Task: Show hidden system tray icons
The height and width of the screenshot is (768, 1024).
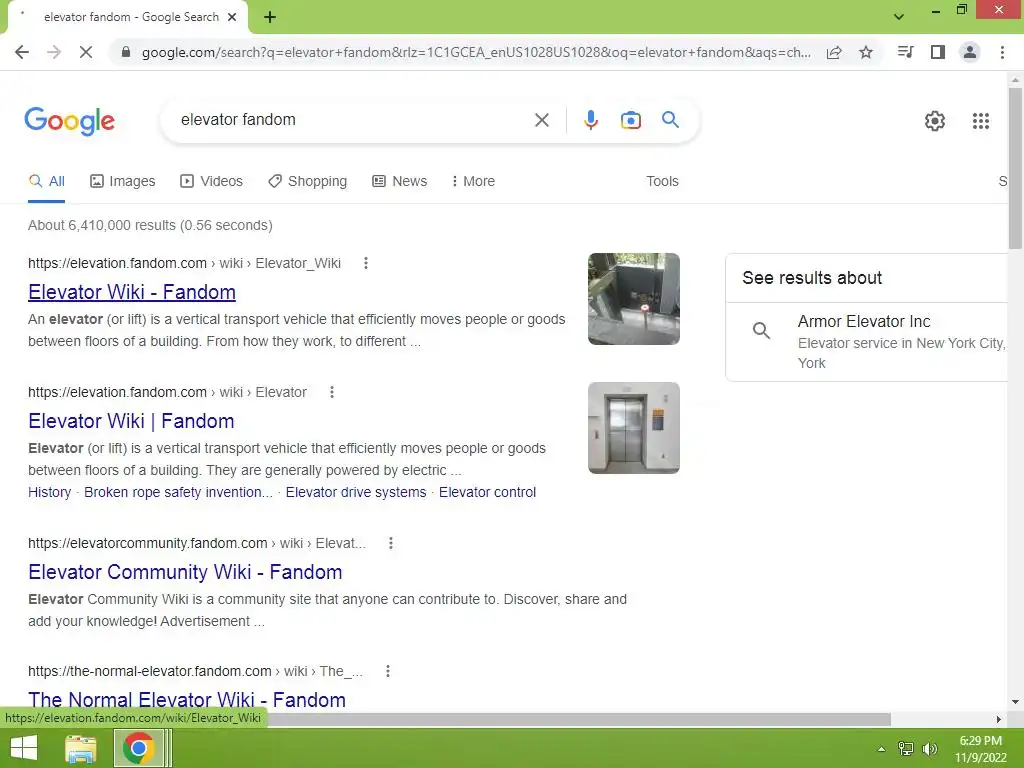Action: pyautogui.click(x=881, y=749)
